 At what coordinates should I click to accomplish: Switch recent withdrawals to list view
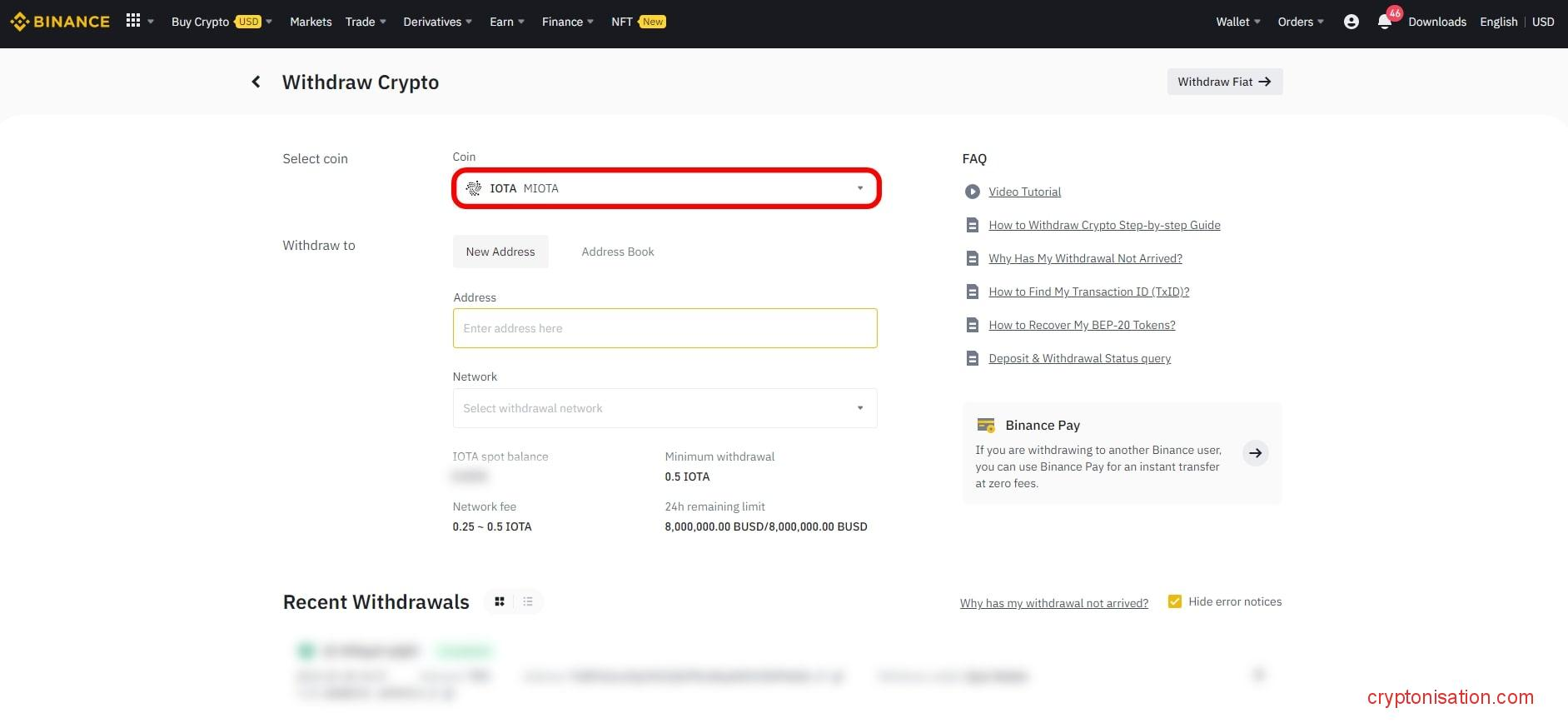click(x=528, y=601)
